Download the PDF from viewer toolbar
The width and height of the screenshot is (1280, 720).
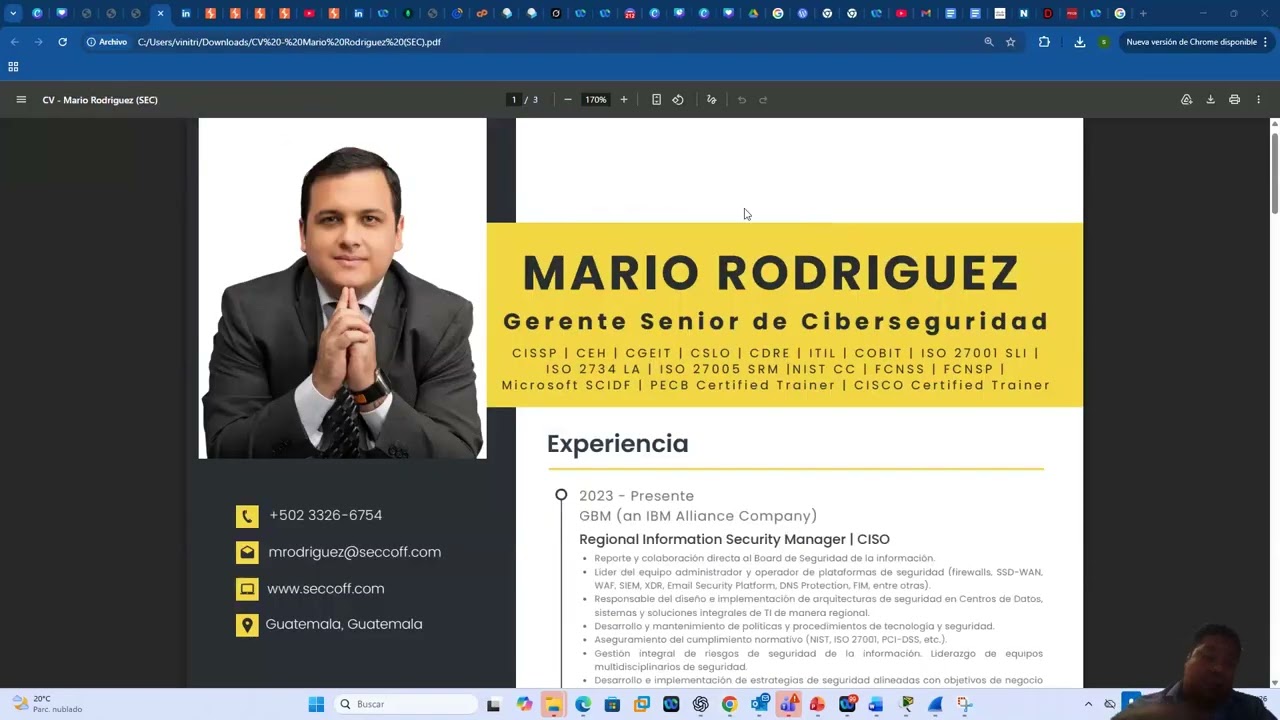[x=1210, y=100]
